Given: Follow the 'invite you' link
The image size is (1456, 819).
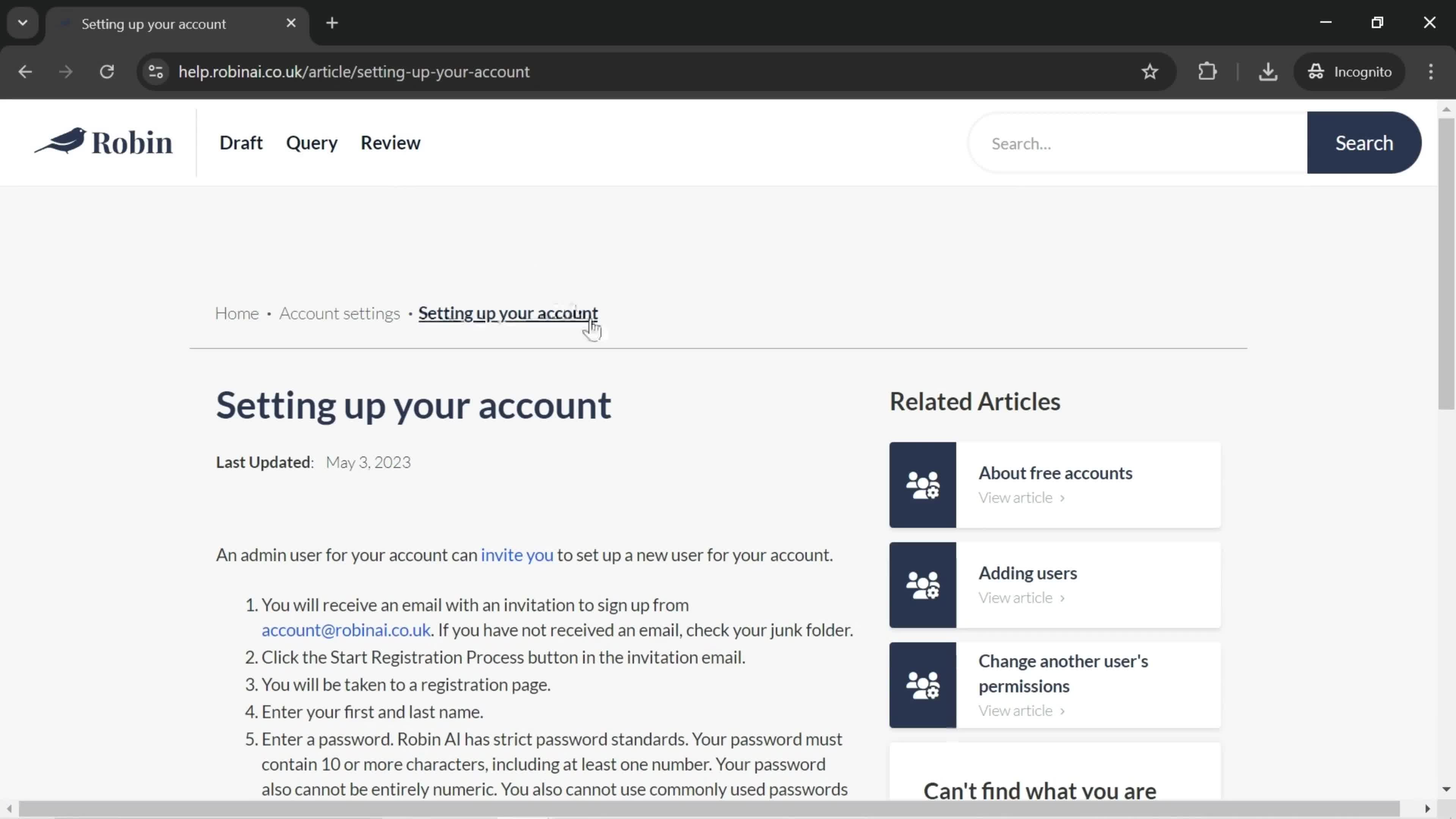Looking at the screenshot, I should click(x=516, y=555).
